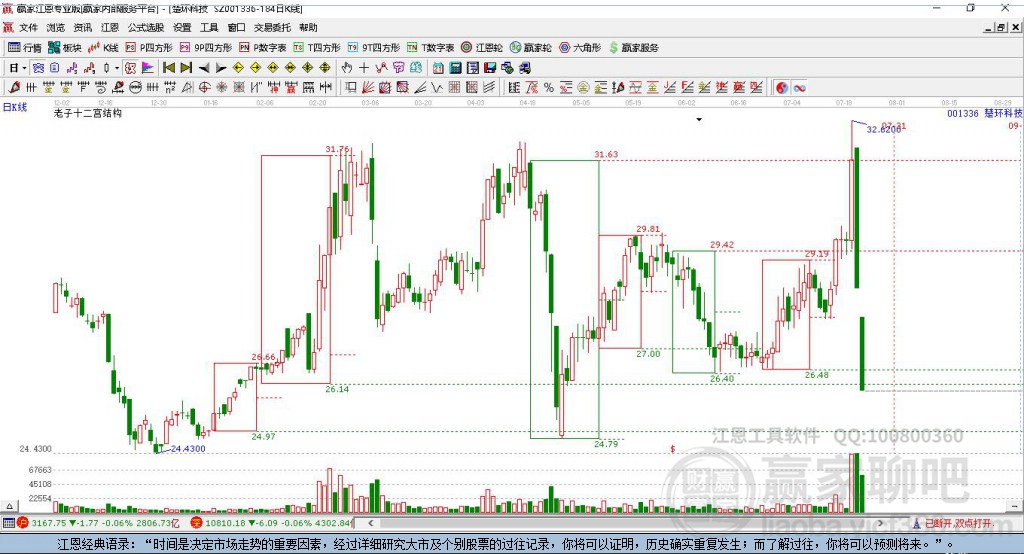Click the status bar left scroll arrow
This screenshot has width=1024, height=554.
(x=370, y=523)
